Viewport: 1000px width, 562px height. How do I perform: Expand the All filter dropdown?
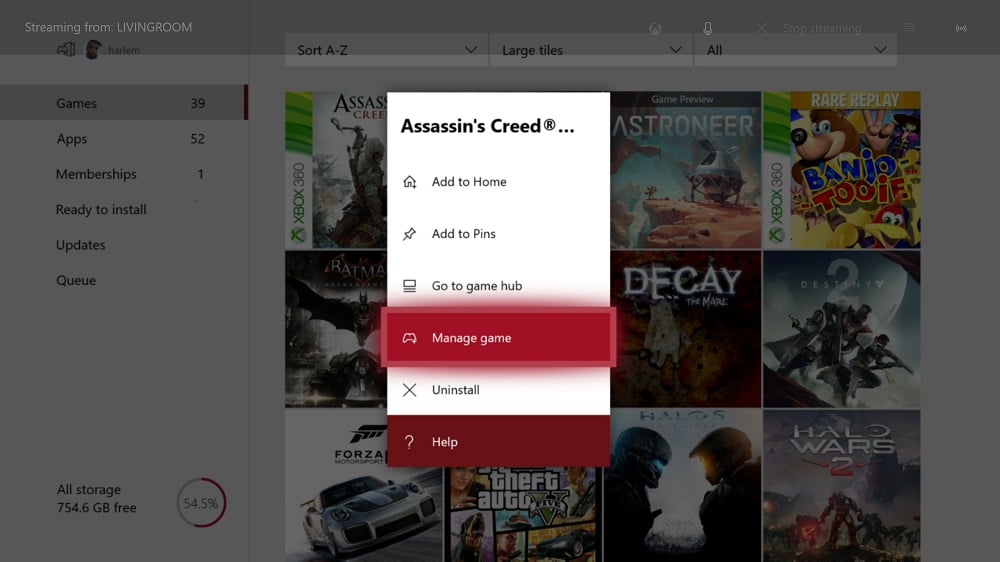(795, 50)
